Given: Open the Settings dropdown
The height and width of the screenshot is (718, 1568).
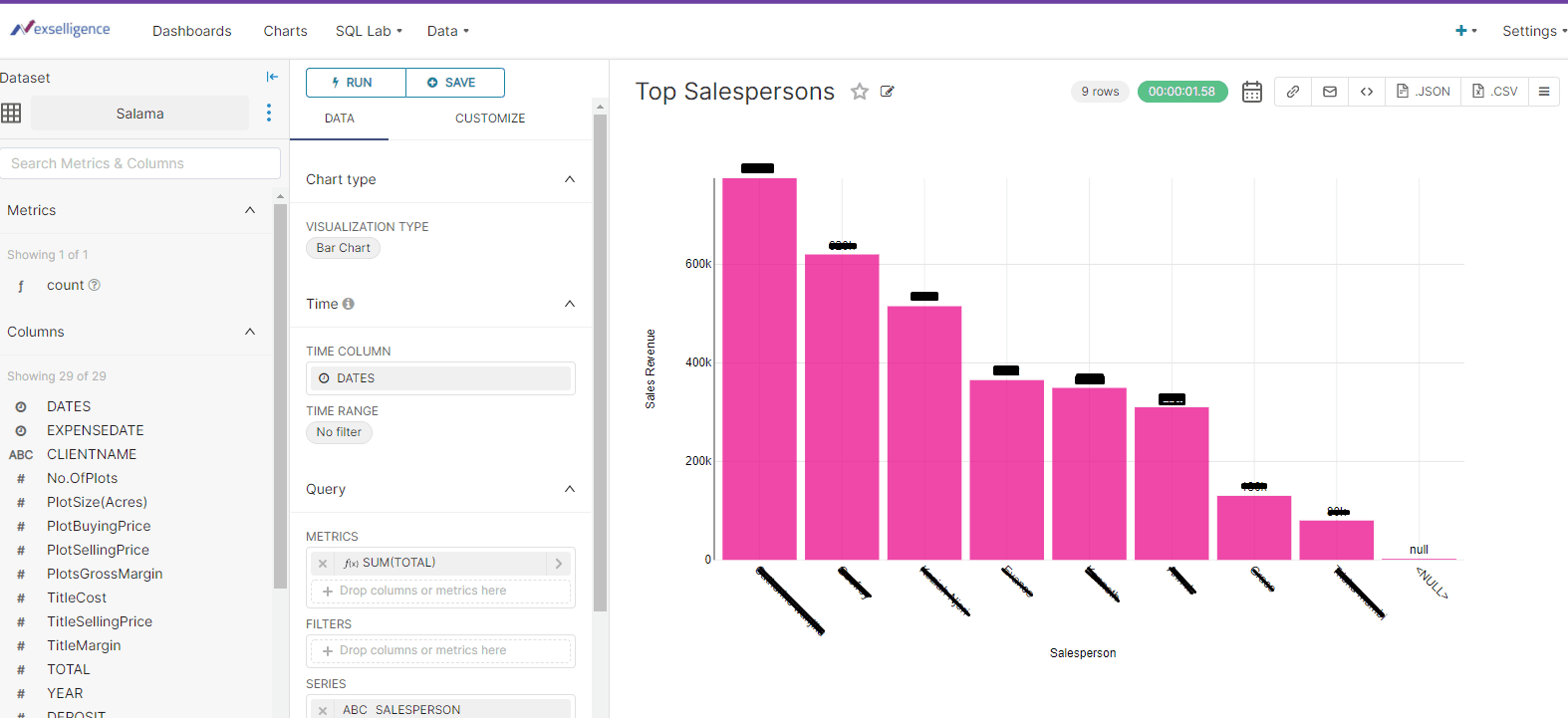Looking at the screenshot, I should (1534, 31).
